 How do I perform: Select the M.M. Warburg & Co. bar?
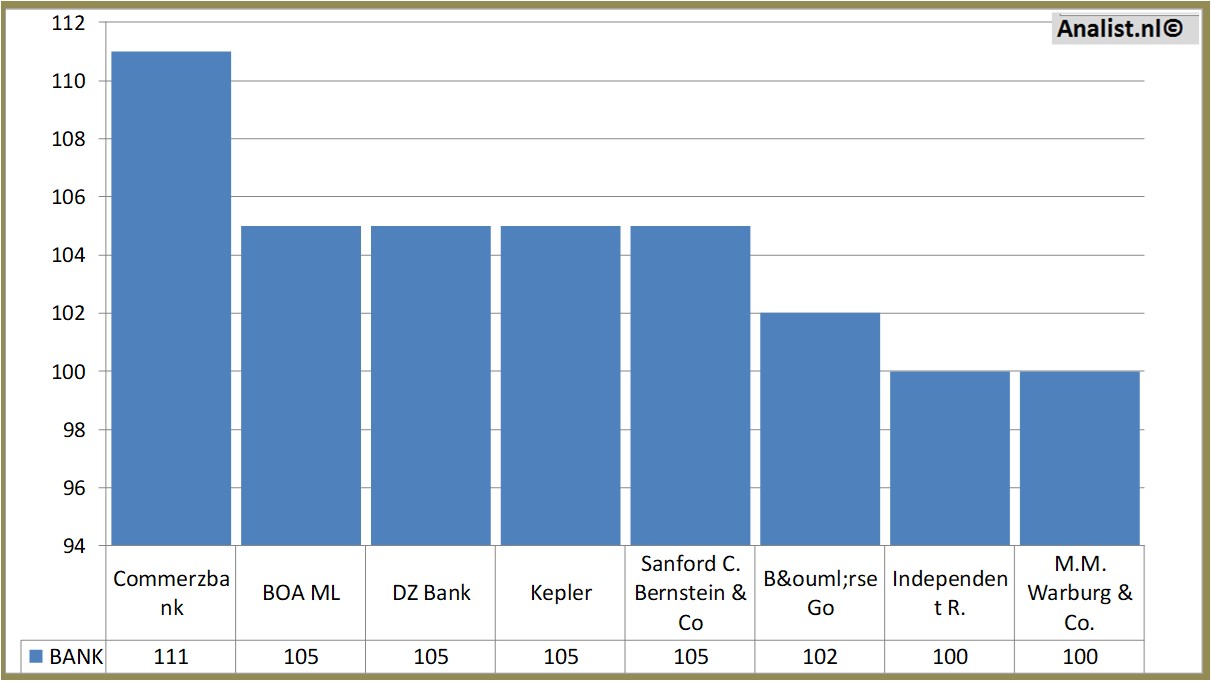pos(1080,458)
